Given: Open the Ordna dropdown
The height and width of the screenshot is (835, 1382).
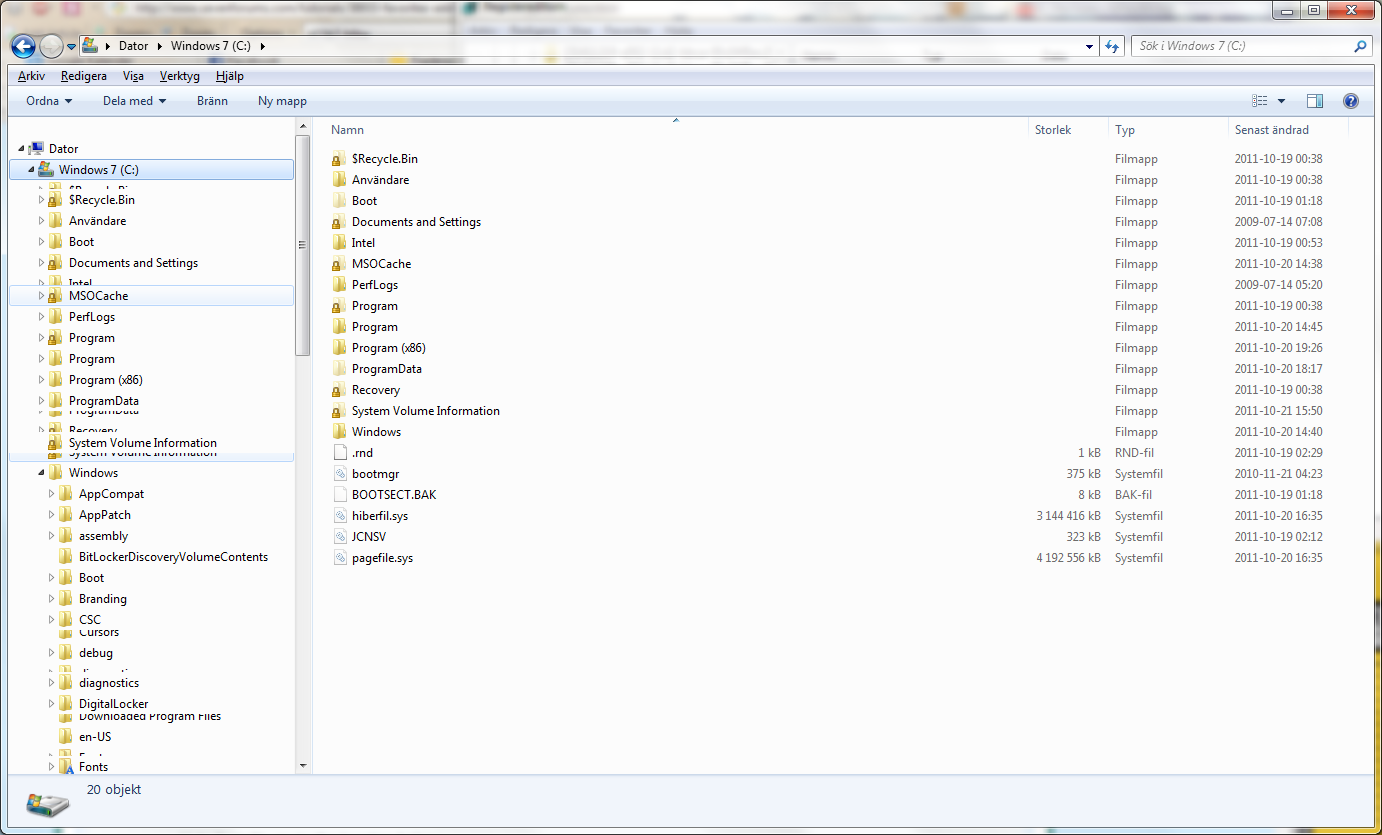Looking at the screenshot, I should pyautogui.click(x=49, y=101).
